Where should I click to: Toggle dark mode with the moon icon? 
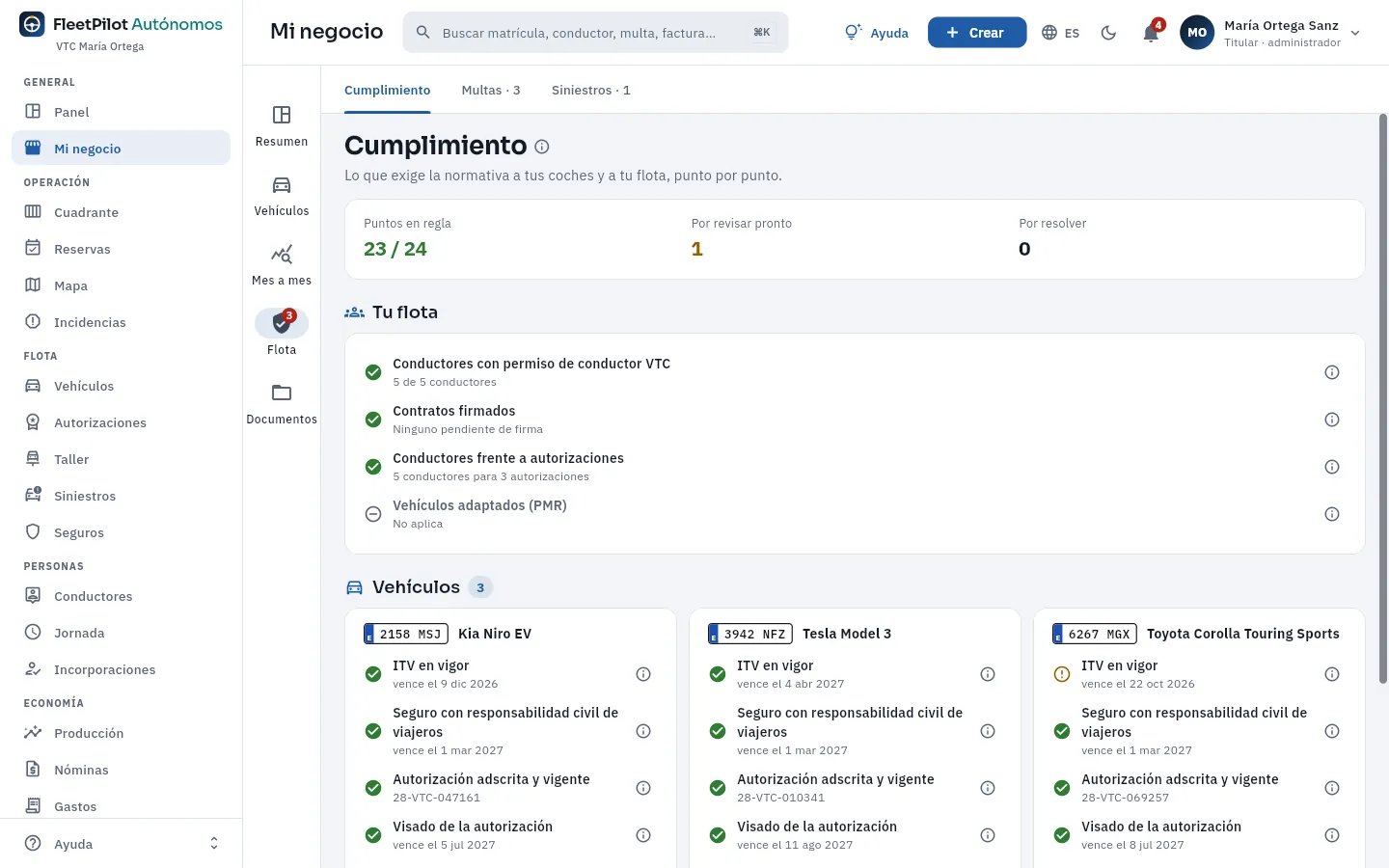(1108, 33)
